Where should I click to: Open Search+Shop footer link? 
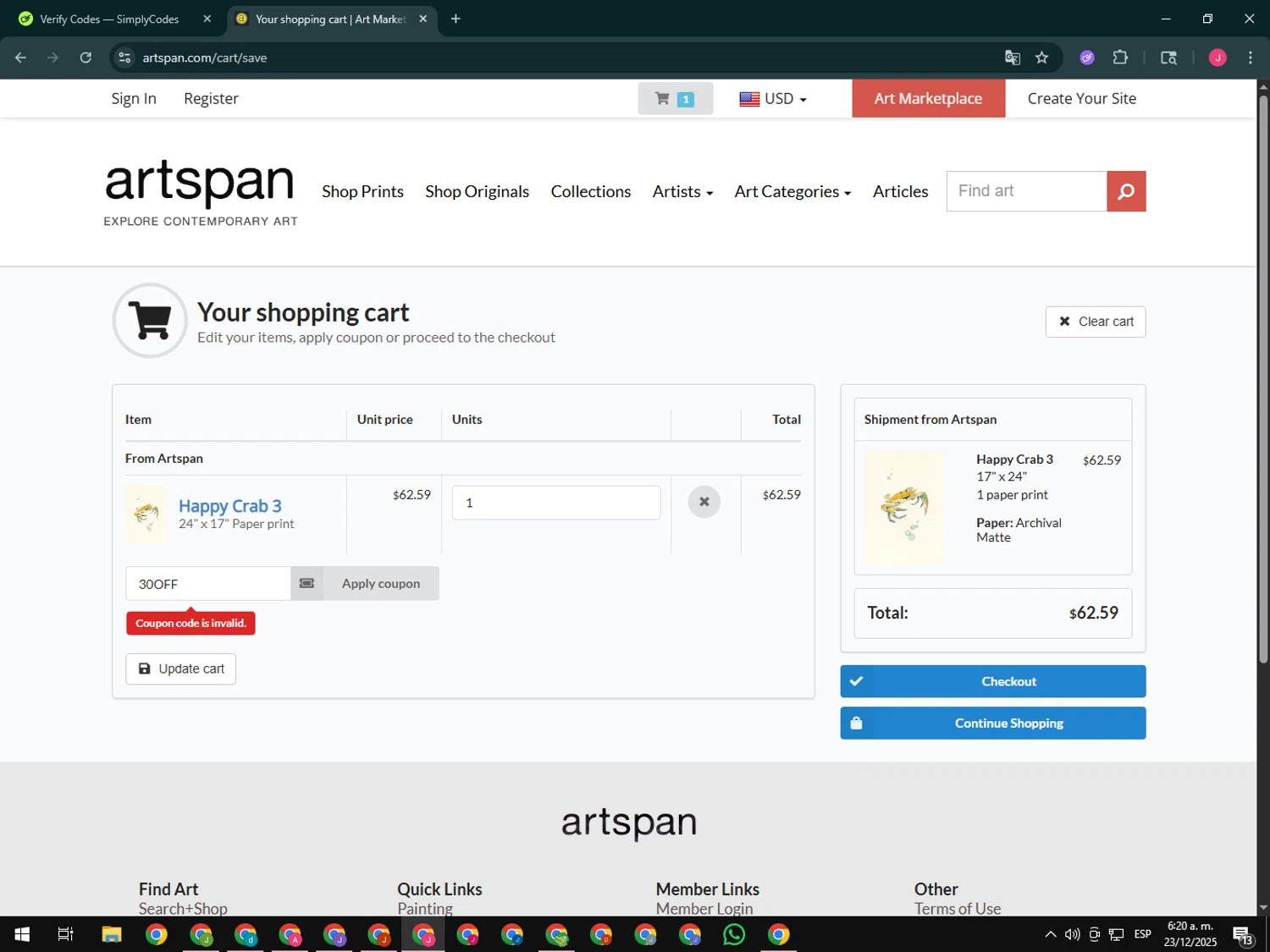[183, 908]
